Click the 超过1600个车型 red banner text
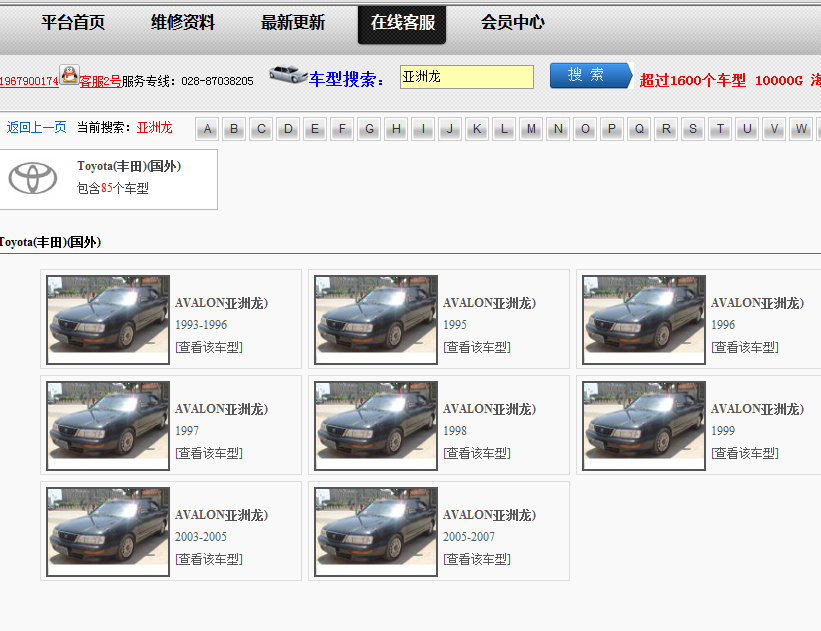This screenshot has width=821, height=631. coord(692,80)
